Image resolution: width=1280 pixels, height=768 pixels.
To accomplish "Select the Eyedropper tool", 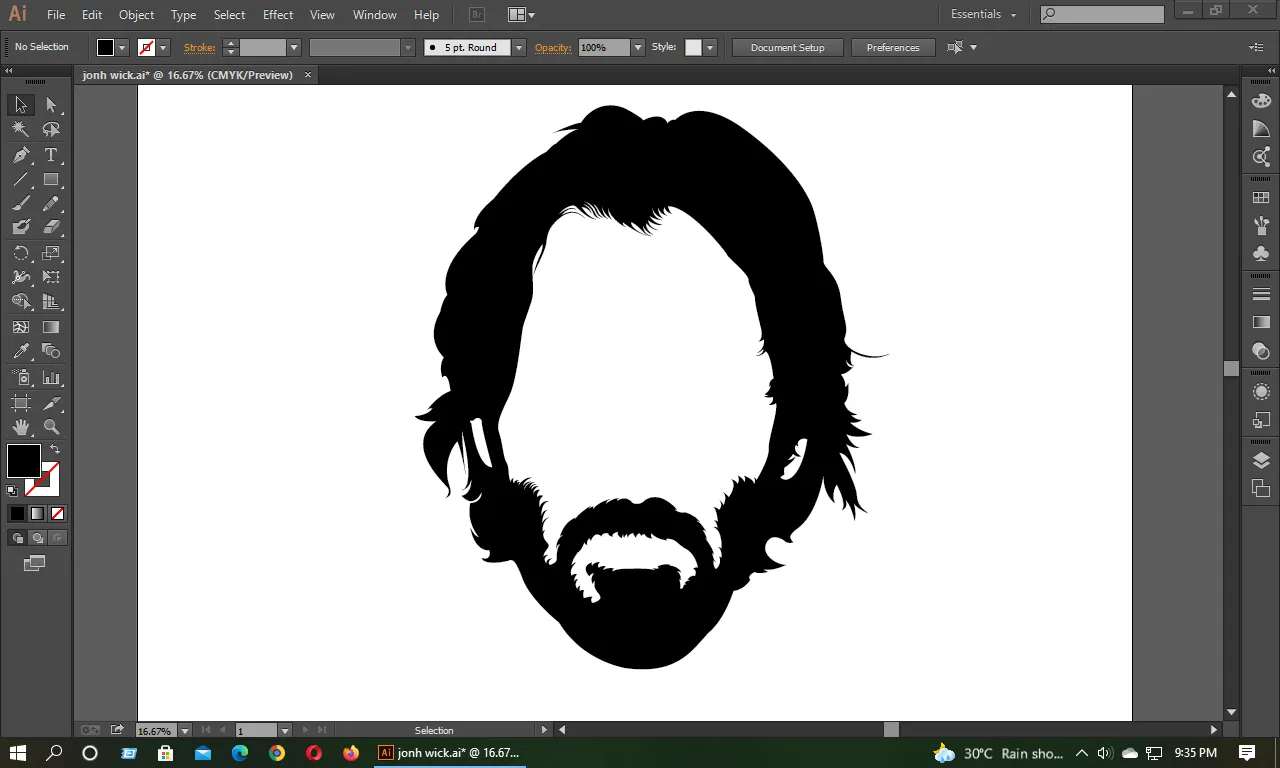I will (21, 351).
